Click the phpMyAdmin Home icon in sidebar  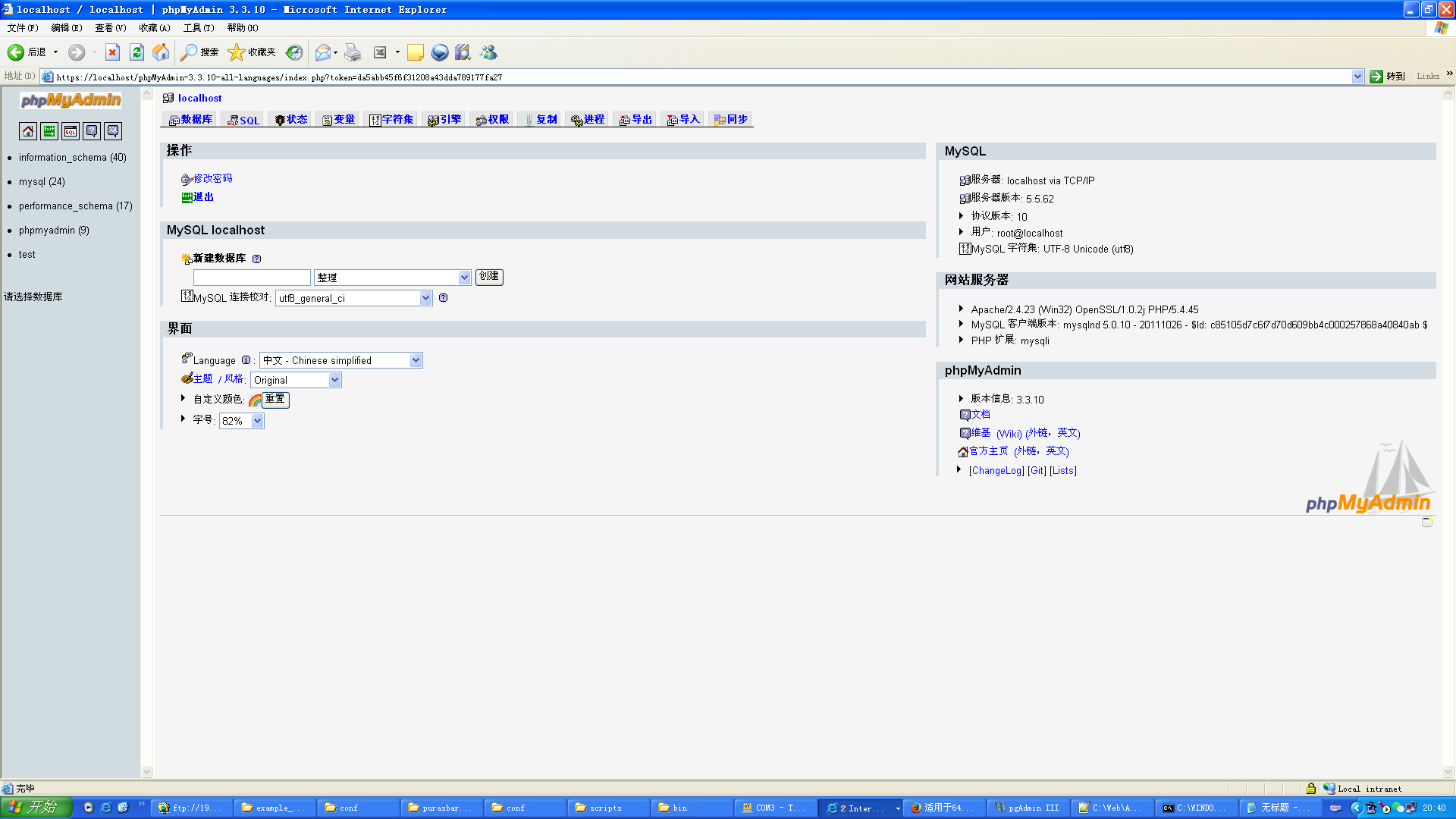[x=28, y=131]
